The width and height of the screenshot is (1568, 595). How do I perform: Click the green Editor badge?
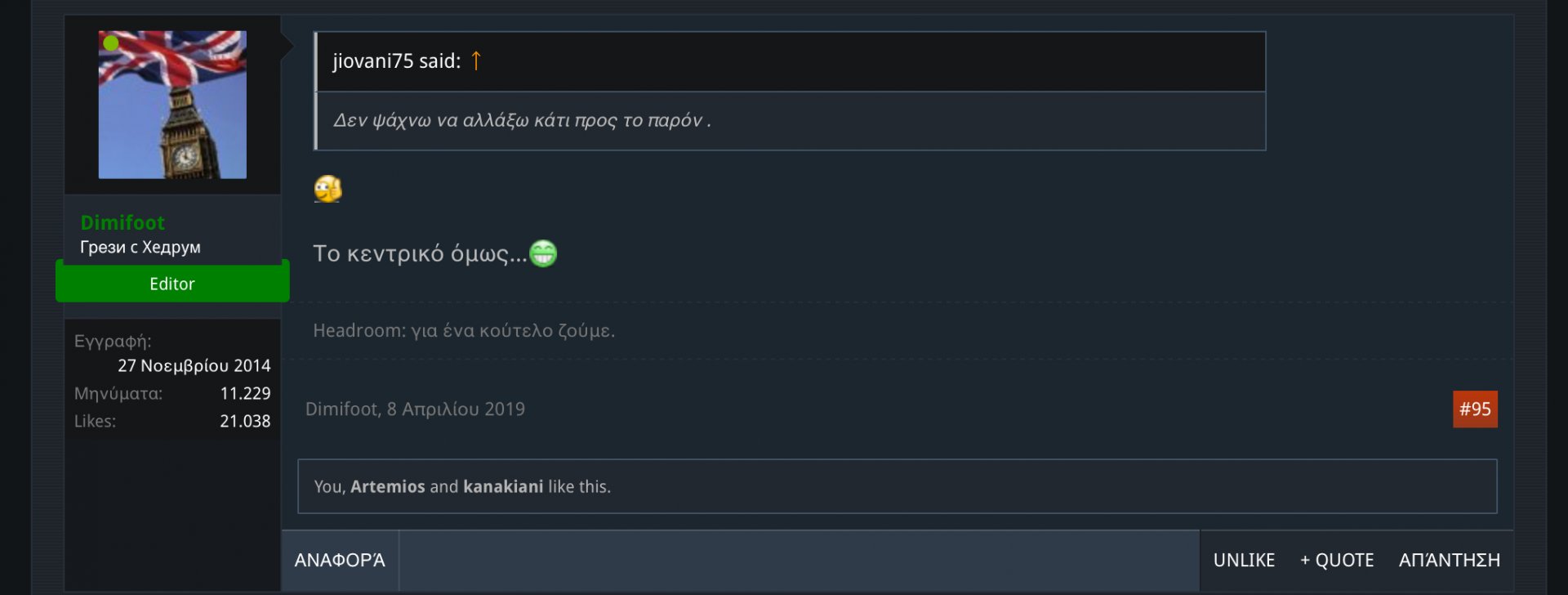172,284
